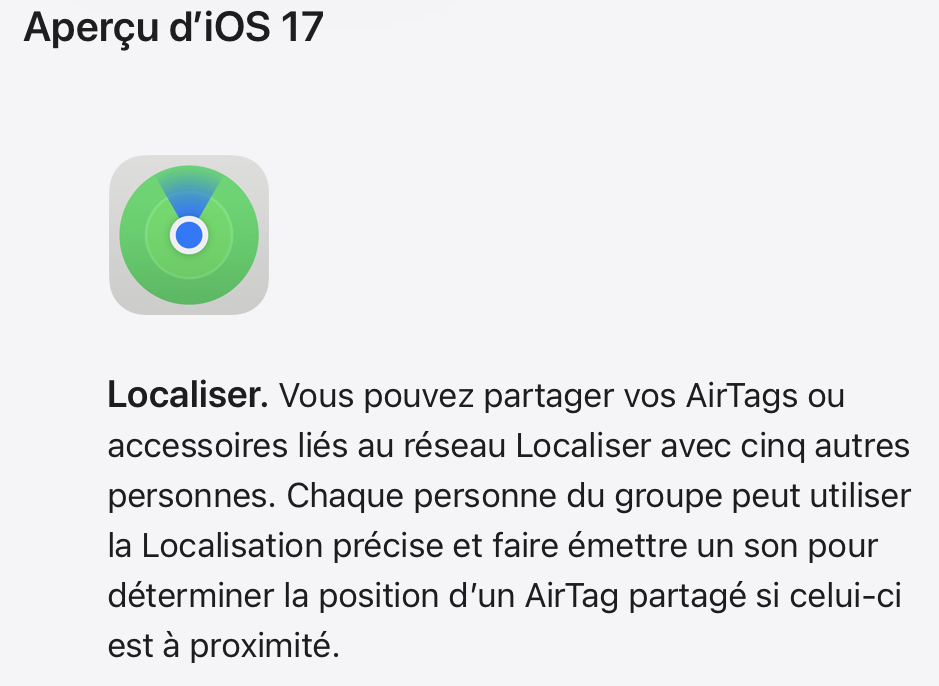The image size is (939, 686).
Task: Click the blue direction beam on the icon
Action: [189, 189]
